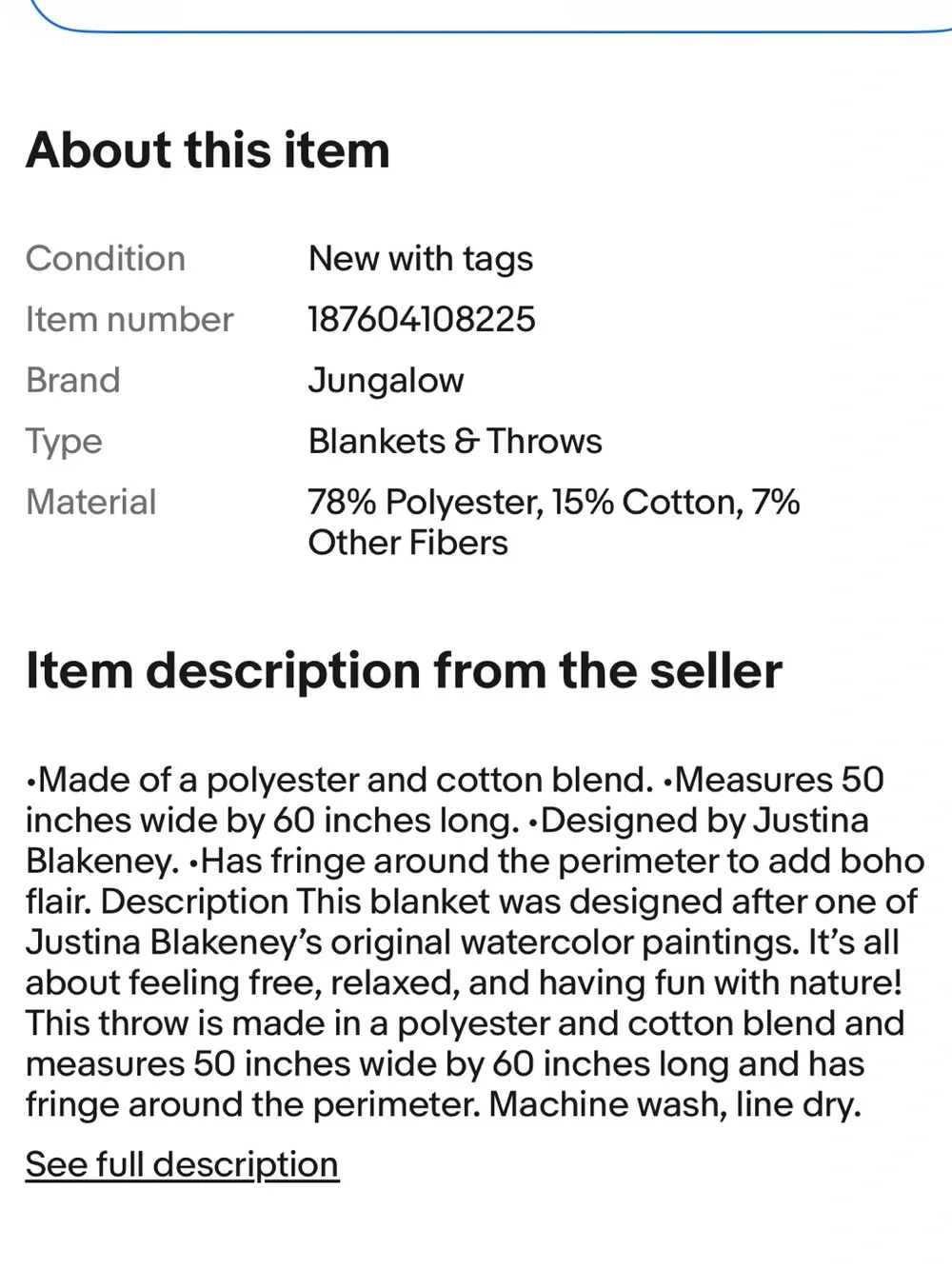Select the Brand label
This screenshot has width=952, height=1269.
(x=73, y=380)
